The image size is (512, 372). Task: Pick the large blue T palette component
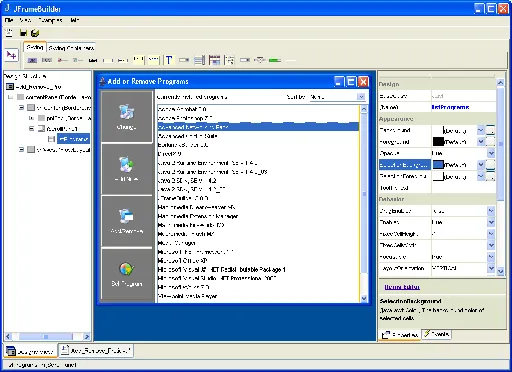pyautogui.click(x=169, y=60)
